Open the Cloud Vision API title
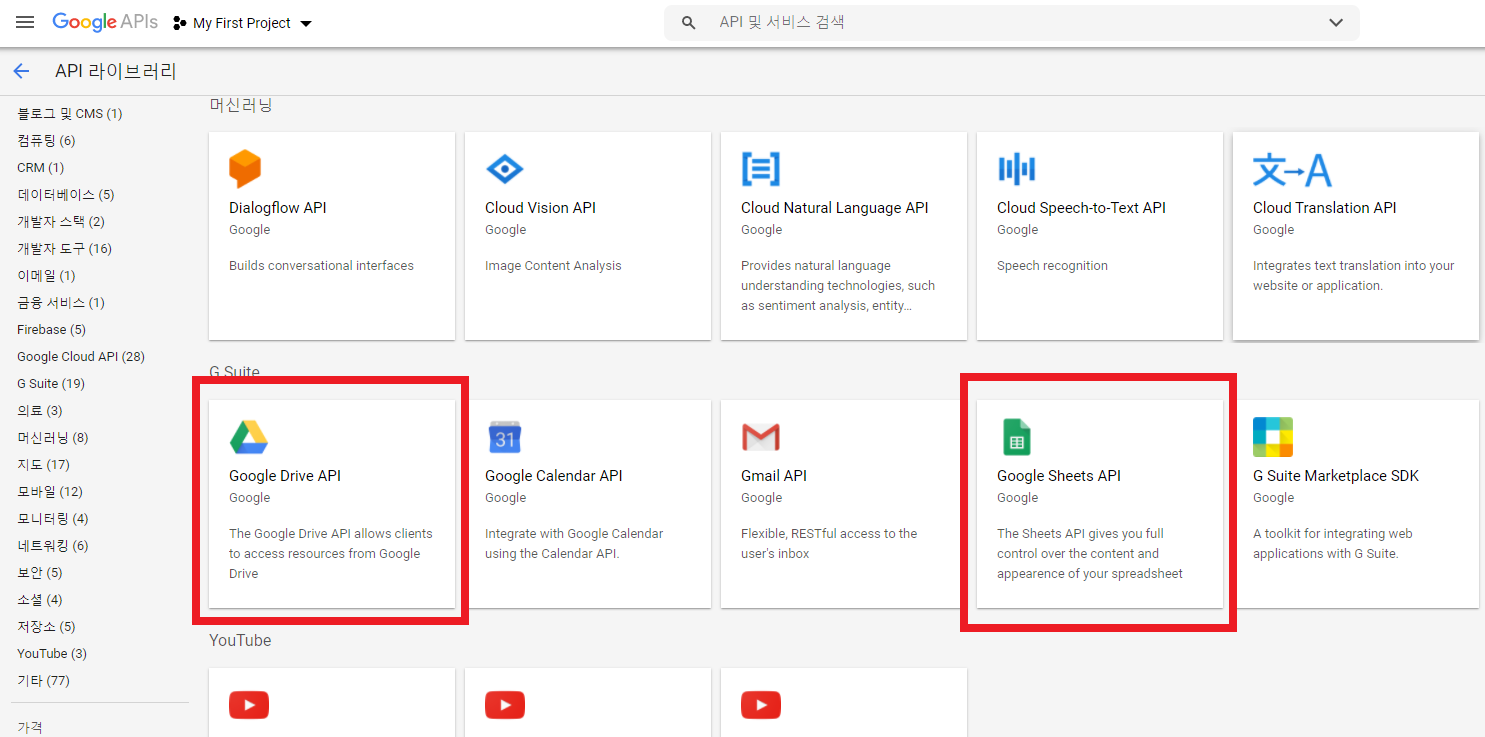Image resolution: width=1485 pixels, height=737 pixels. (x=540, y=208)
